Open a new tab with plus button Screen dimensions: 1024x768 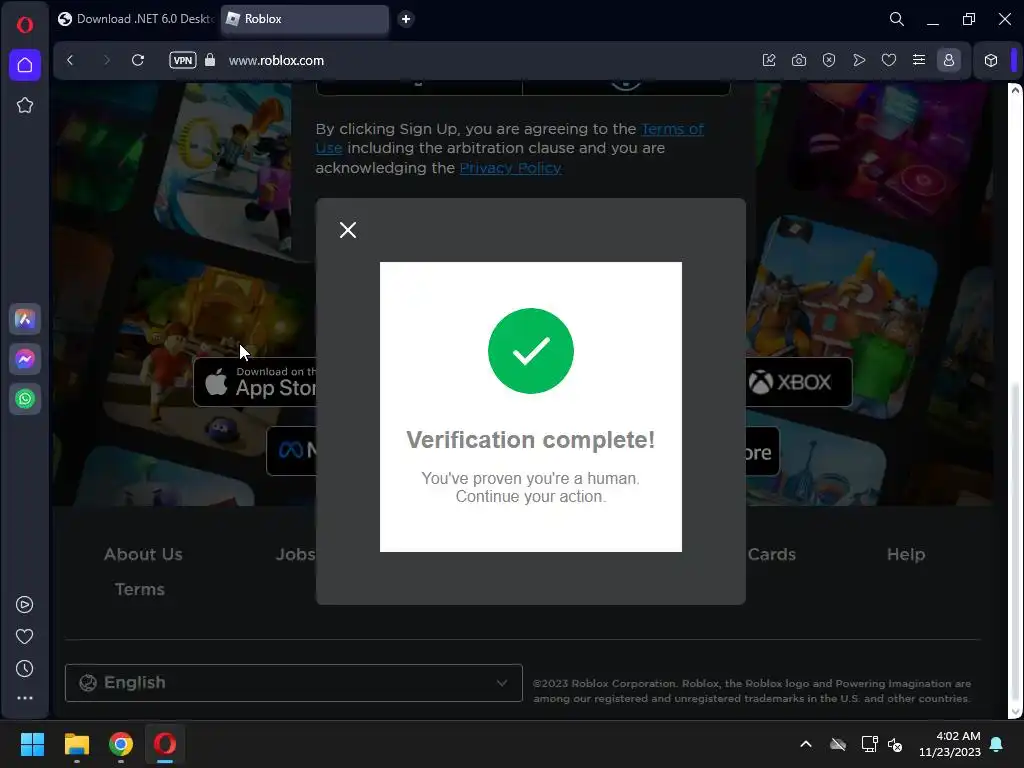coord(406,19)
